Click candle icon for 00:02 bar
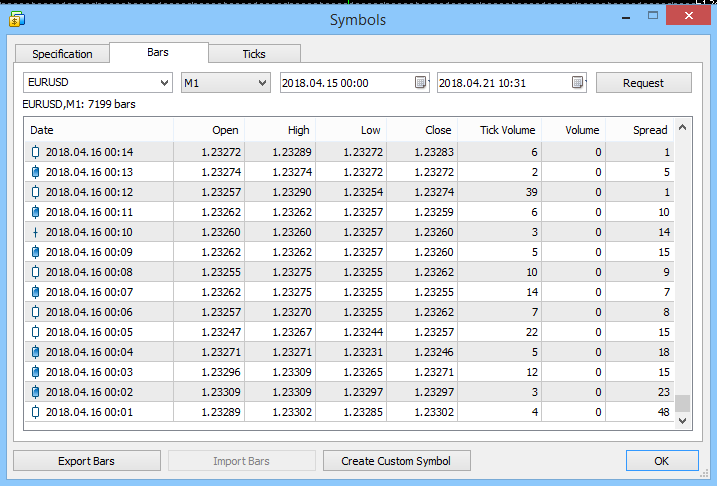Image resolution: width=717 pixels, height=486 pixels. click(x=35, y=392)
